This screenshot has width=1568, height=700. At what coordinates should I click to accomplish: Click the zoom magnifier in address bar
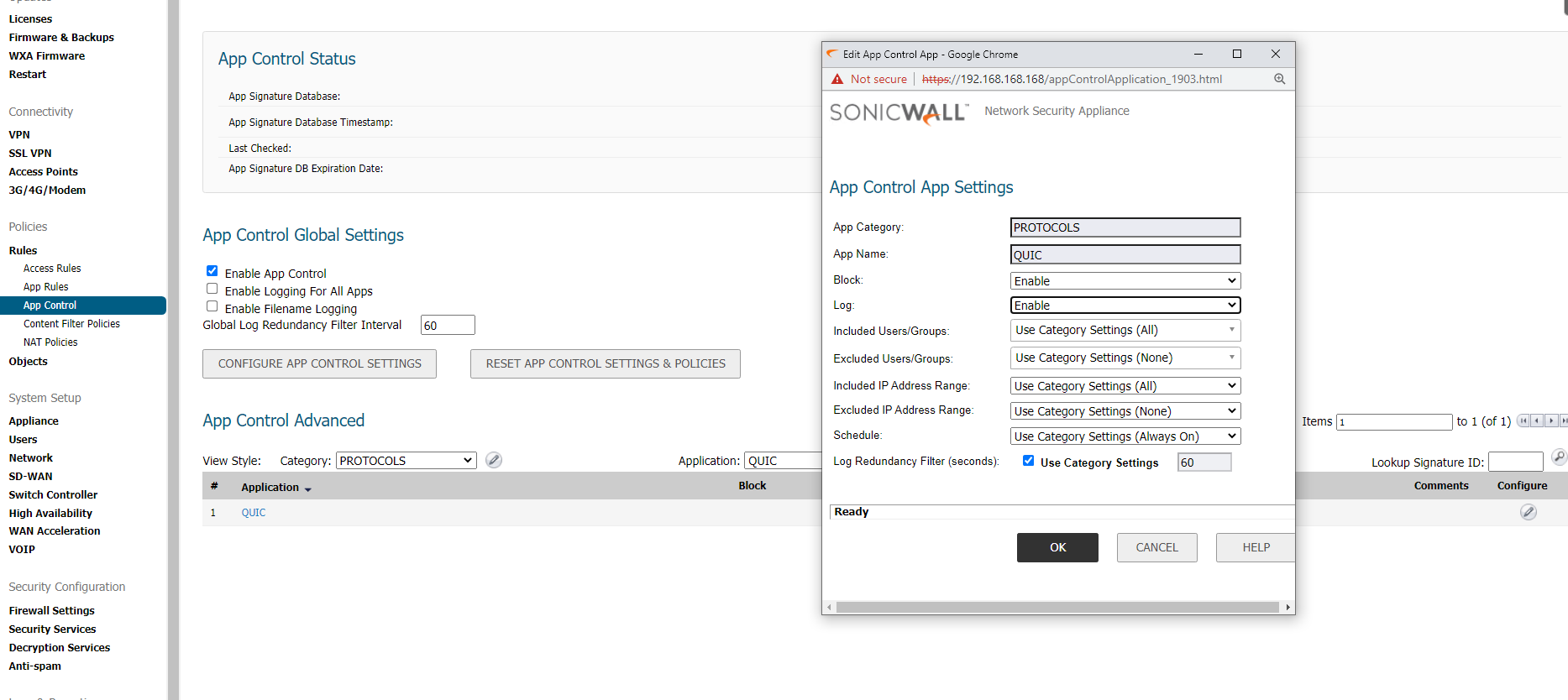(x=1279, y=79)
